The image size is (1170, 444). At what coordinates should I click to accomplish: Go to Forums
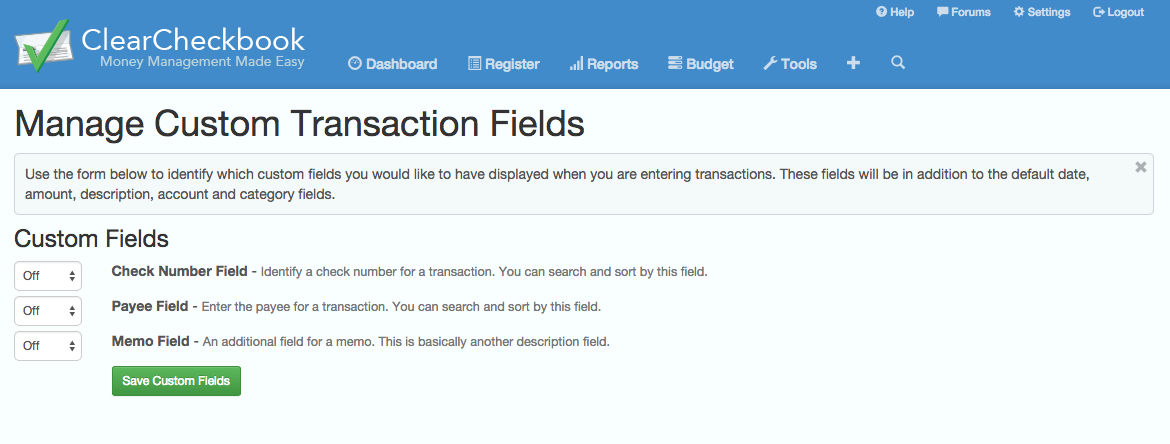(963, 12)
